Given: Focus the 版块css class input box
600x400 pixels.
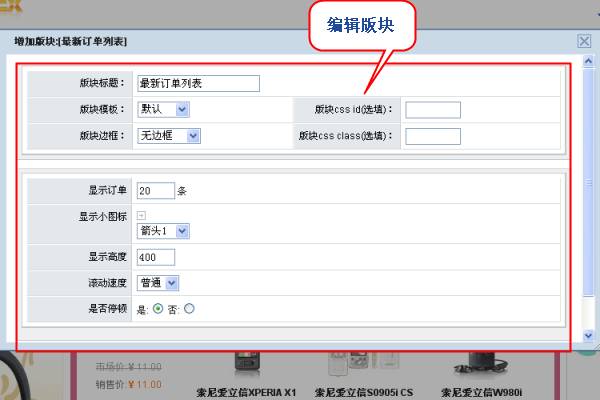Looking at the screenshot, I should [433, 137].
